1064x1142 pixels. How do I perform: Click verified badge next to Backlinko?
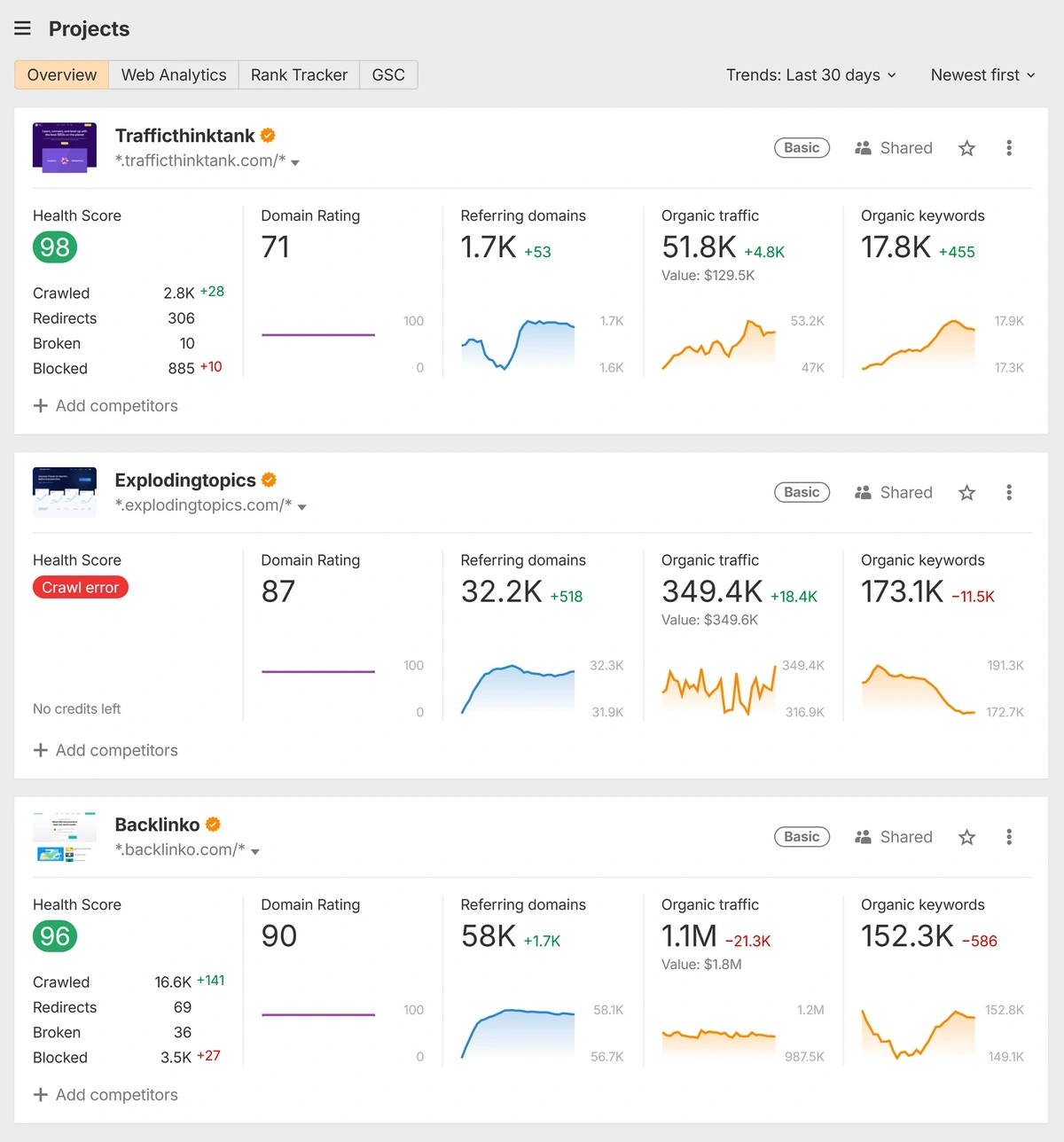pyautogui.click(x=213, y=825)
